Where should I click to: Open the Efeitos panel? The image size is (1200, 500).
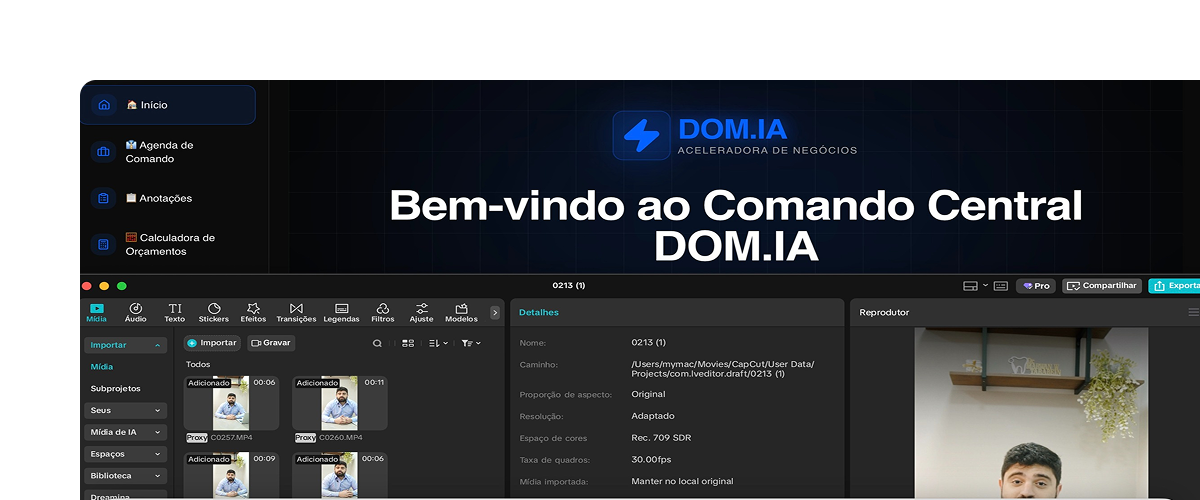253,312
